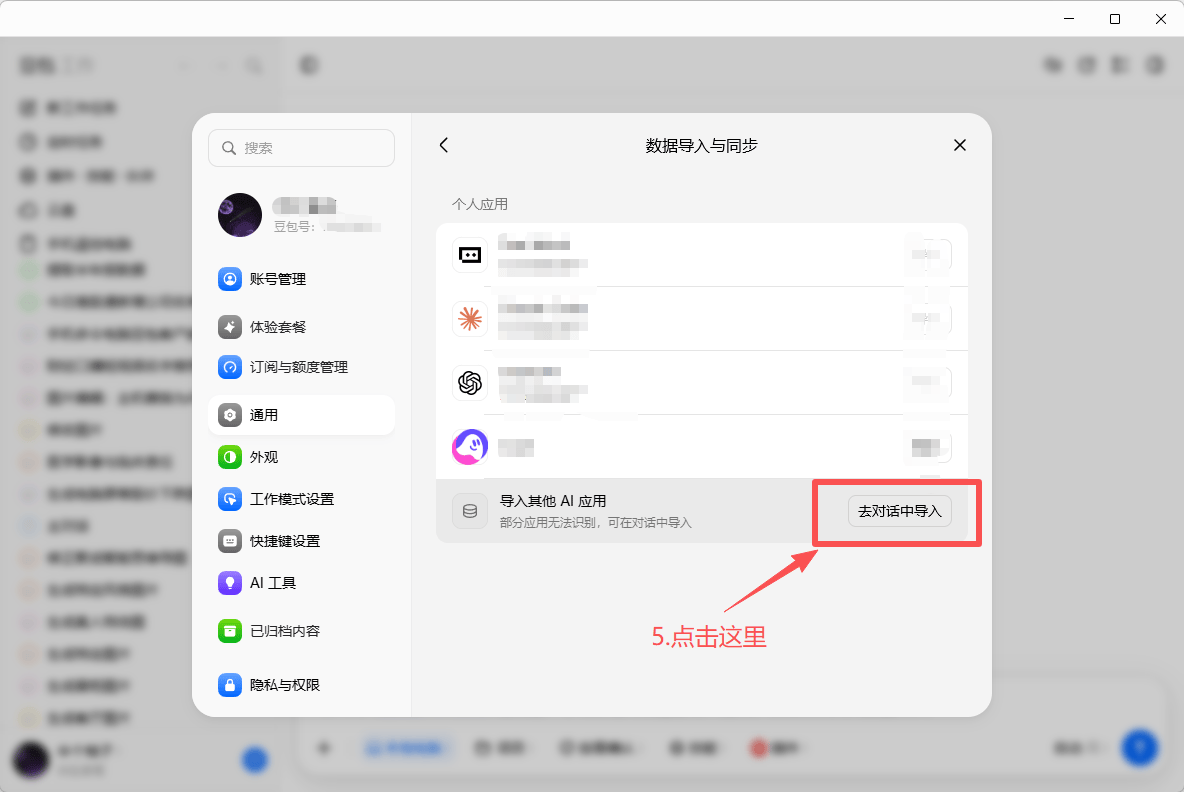Click the 已归档内容 archive box icon
This screenshot has height=792, width=1184.
230,630
